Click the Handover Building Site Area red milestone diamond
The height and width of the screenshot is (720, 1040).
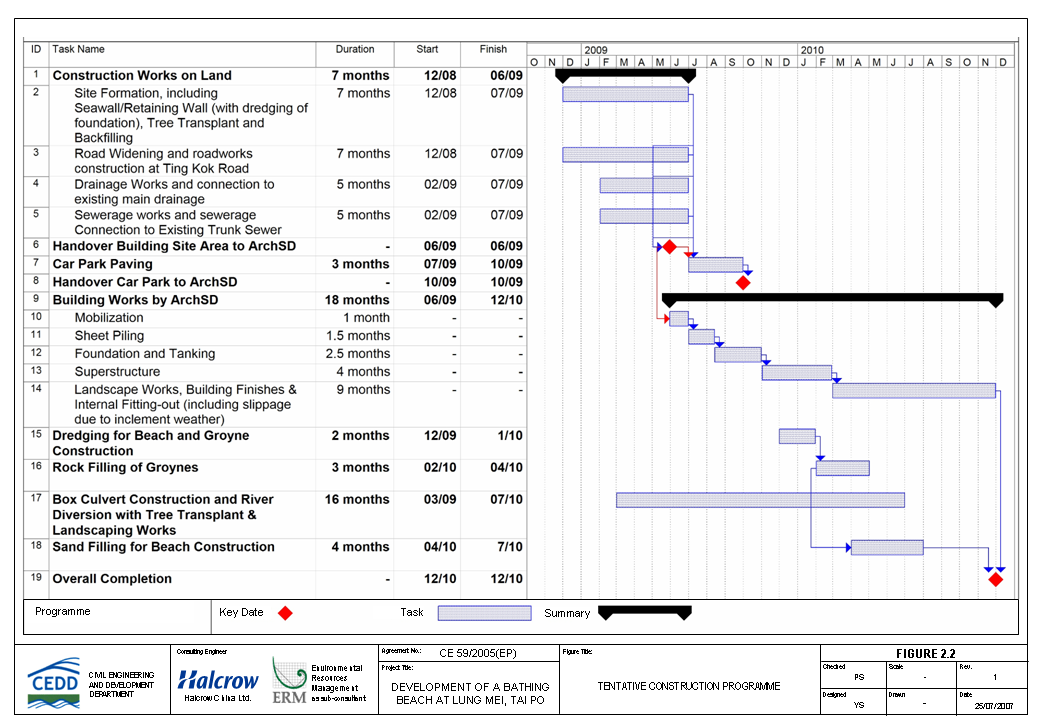[669, 247]
